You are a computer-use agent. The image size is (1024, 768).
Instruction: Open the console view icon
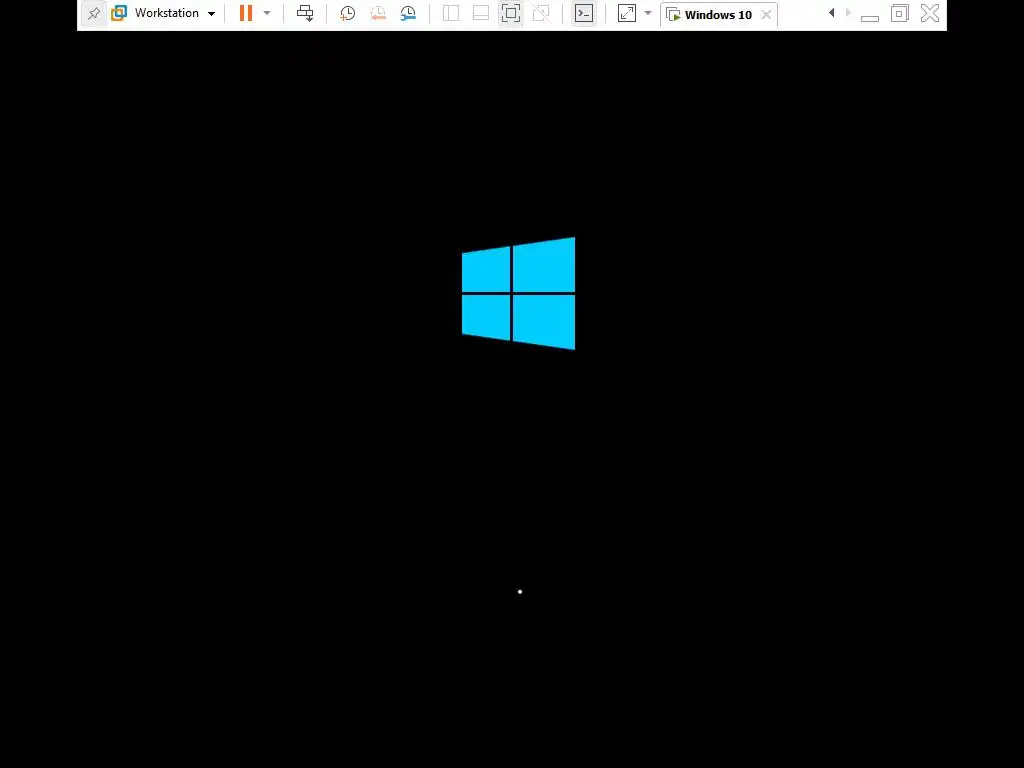pyautogui.click(x=584, y=13)
